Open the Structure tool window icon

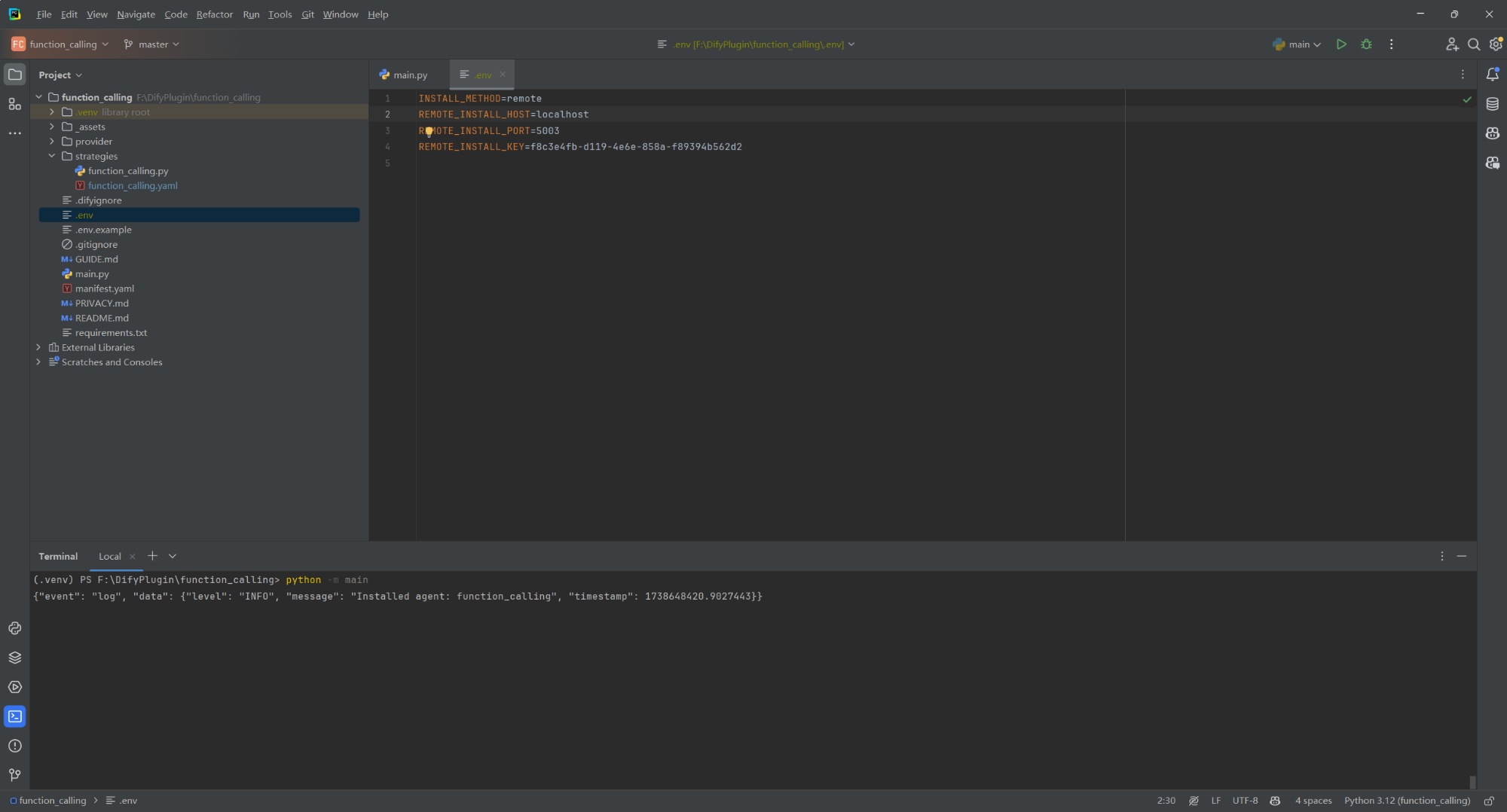(x=15, y=104)
